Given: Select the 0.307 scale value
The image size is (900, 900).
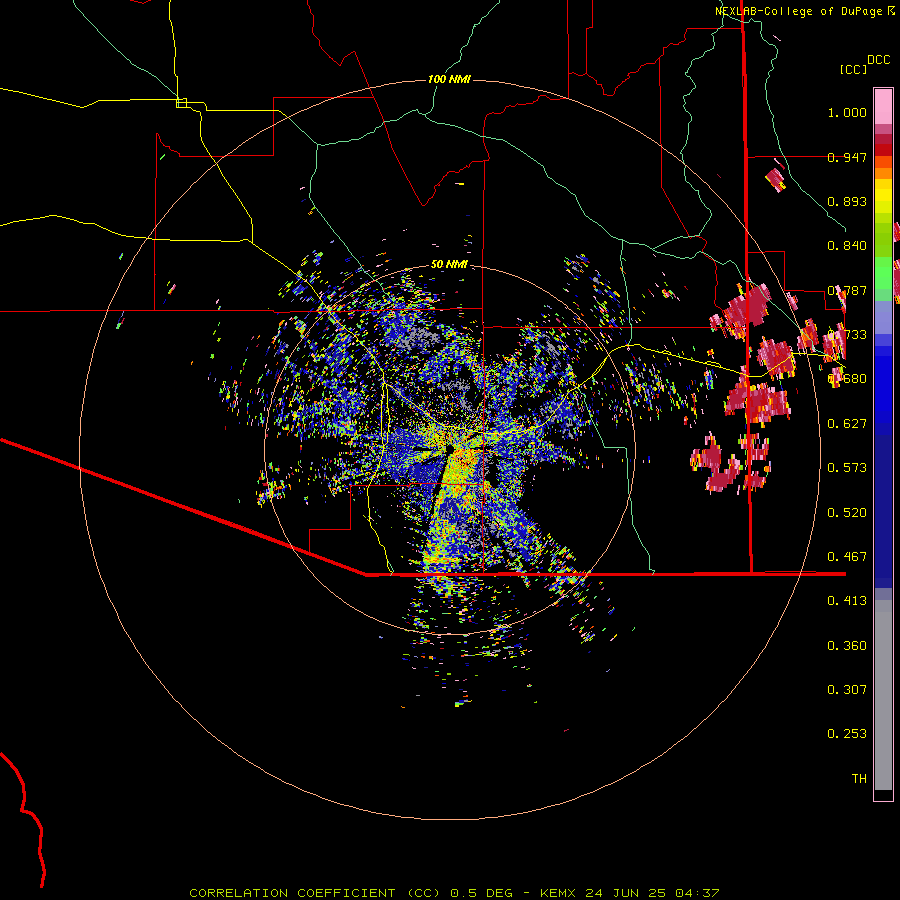Looking at the screenshot, I should click(847, 690).
